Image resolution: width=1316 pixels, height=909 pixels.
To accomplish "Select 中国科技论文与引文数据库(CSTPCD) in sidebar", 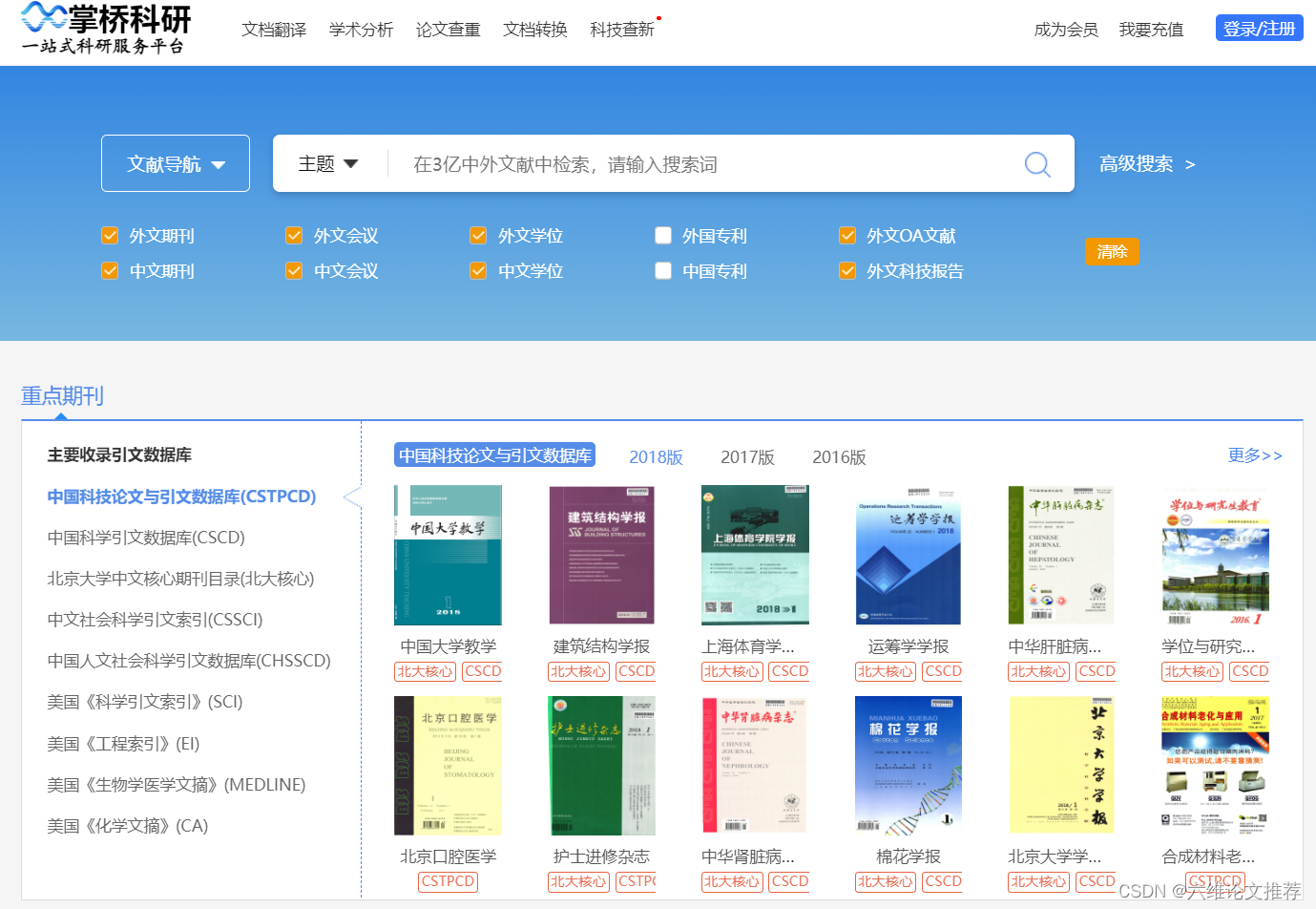I will tap(181, 497).
